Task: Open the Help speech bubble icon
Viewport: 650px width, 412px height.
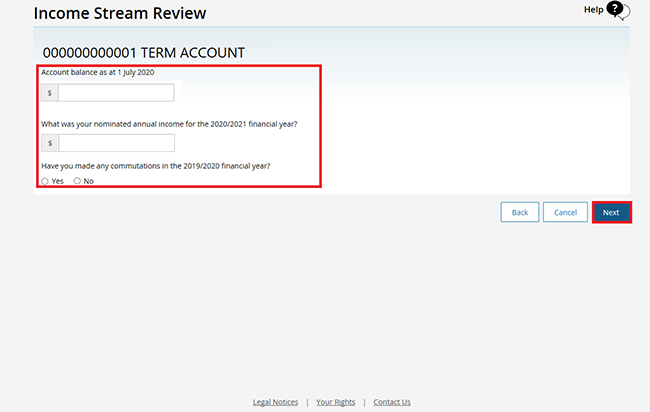Action: point(618,10)
